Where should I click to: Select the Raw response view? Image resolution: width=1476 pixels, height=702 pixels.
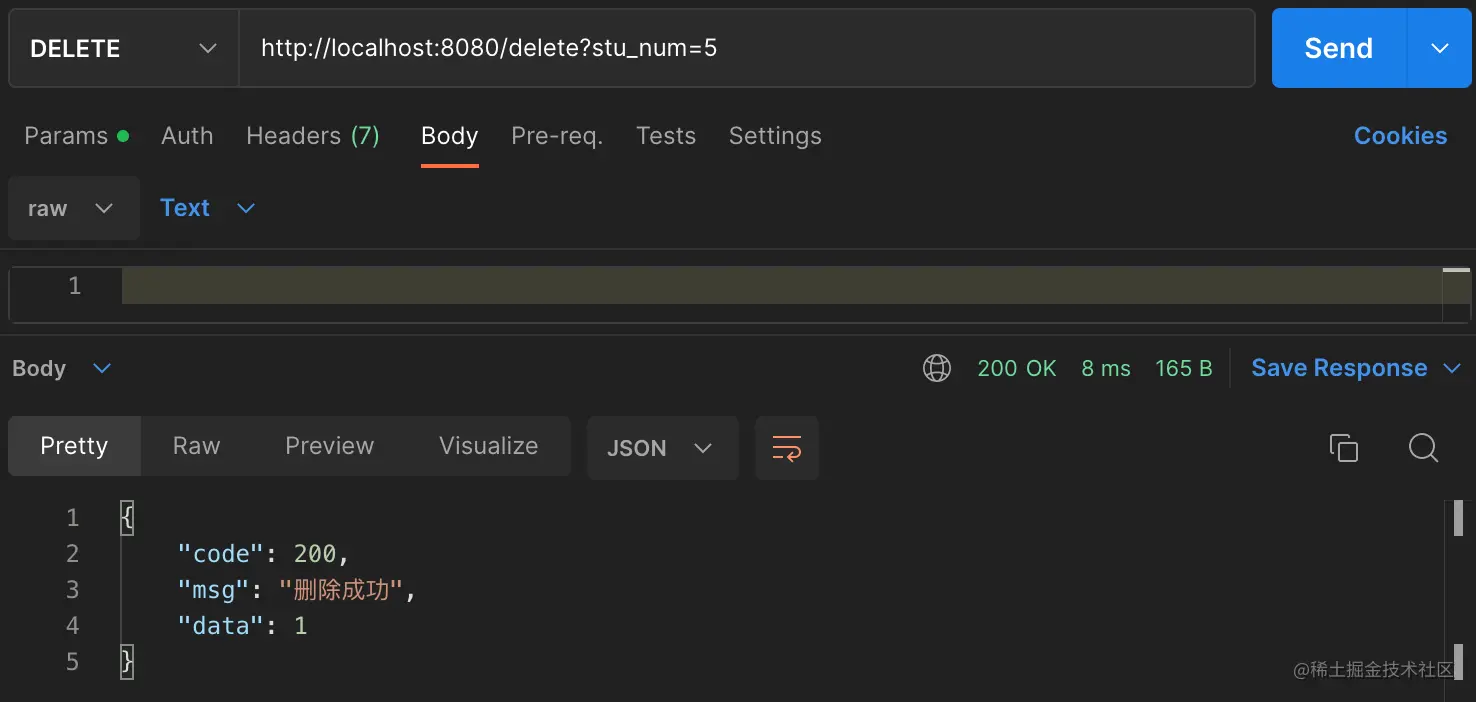click(196, 446)
